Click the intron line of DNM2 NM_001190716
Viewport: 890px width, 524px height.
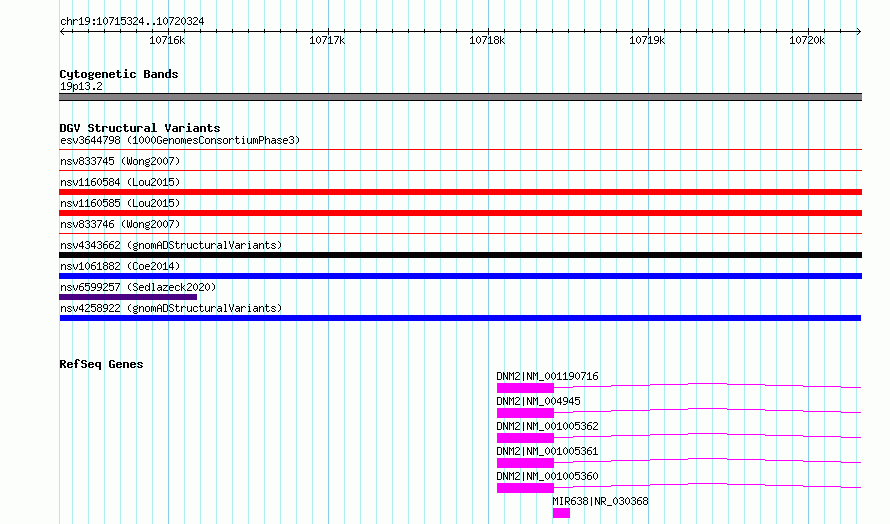(707, 384)
